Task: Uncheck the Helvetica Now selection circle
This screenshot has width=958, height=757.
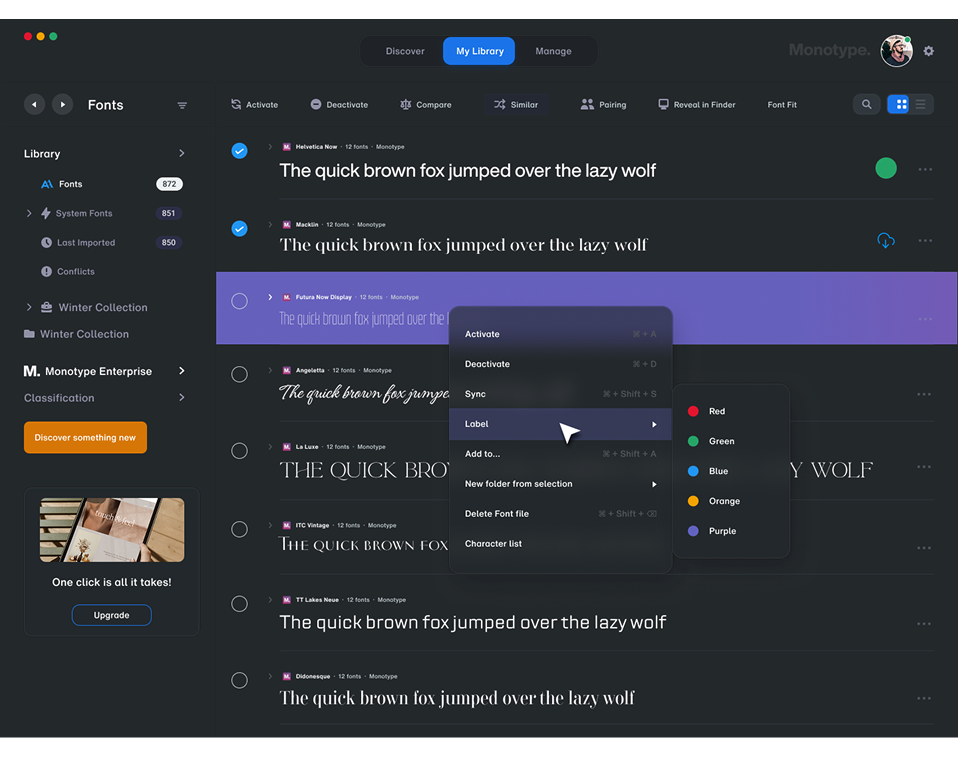Action: coord(239,151)
